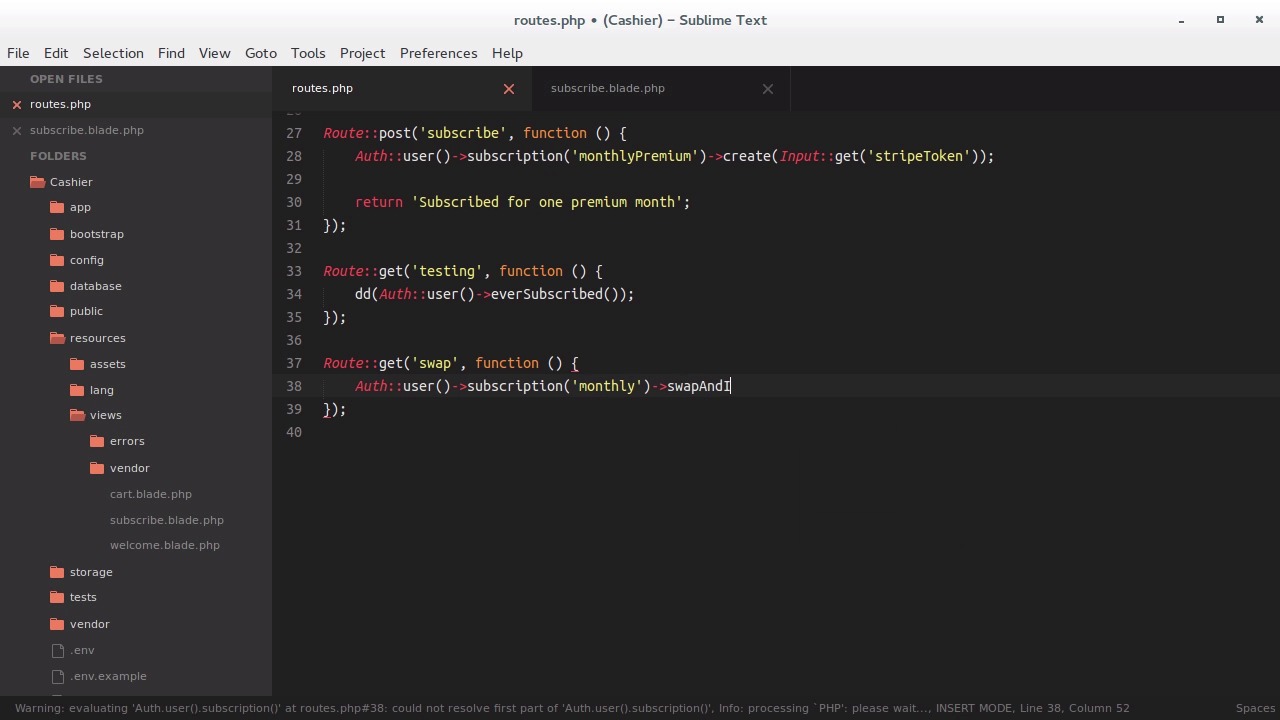The image size is (1280, 720).
Task: Click the Line 38, Column 52 status text
Action: [x=1074, y=708]
